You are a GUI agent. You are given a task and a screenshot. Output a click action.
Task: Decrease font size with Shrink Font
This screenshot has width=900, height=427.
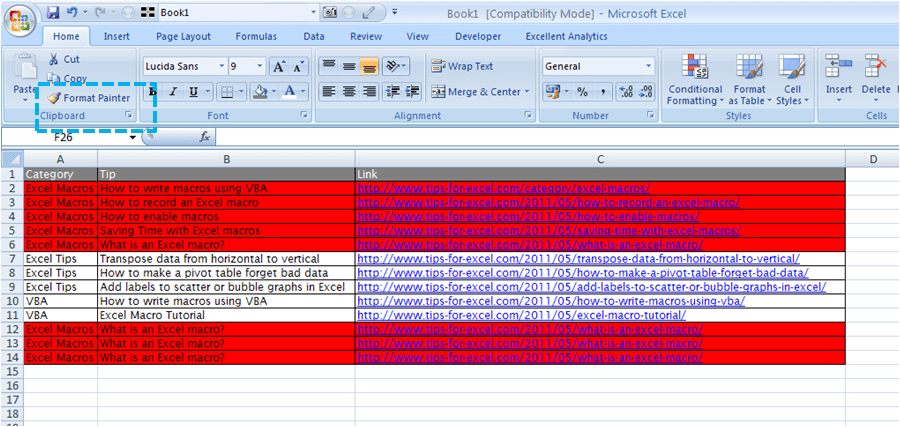(297, 67)
